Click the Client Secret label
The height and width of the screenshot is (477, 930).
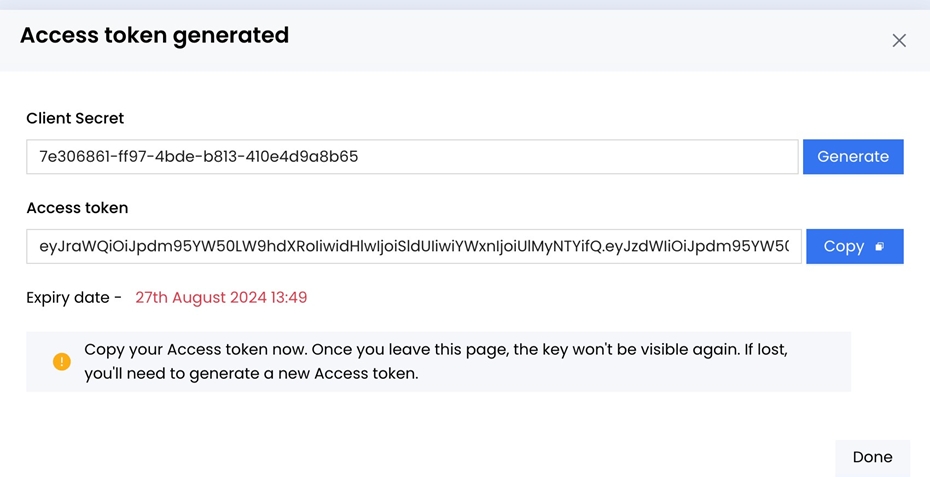click(75, 118)
